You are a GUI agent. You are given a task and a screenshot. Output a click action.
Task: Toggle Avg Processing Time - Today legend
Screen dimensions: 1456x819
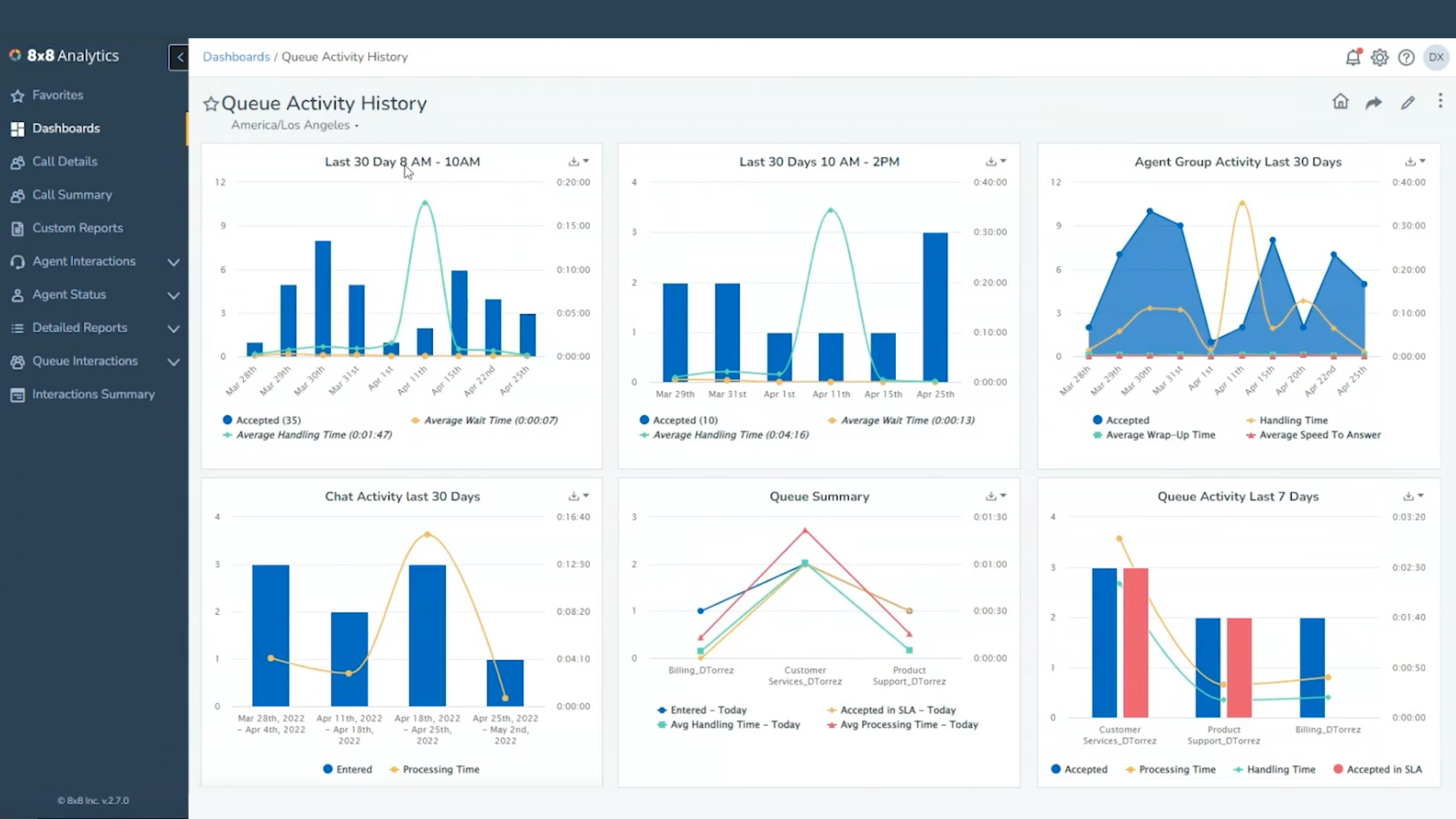(902, 724)
